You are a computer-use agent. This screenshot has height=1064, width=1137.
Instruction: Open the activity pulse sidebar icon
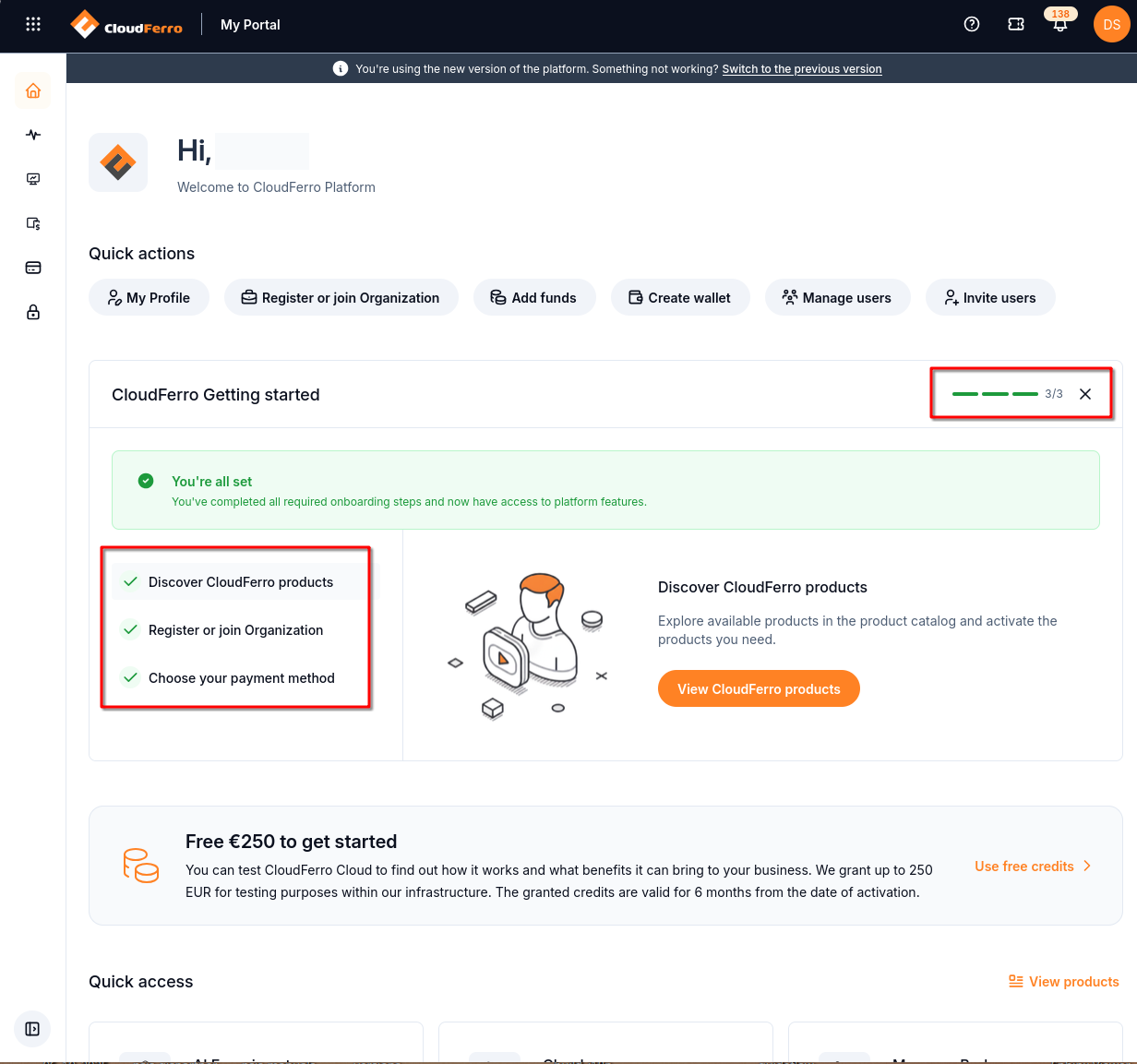coord(33,135)
